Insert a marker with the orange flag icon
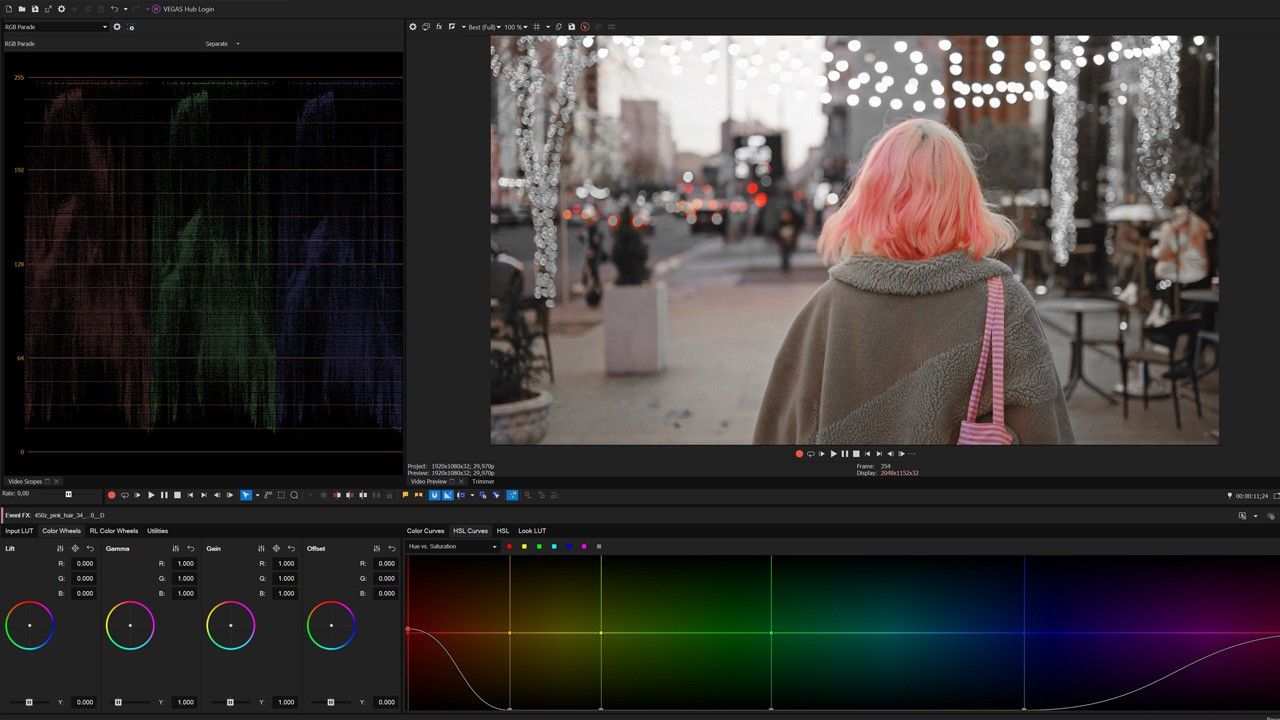This screenshot has width=1280, height=720. pyautogui.click(x=405, y=494)
